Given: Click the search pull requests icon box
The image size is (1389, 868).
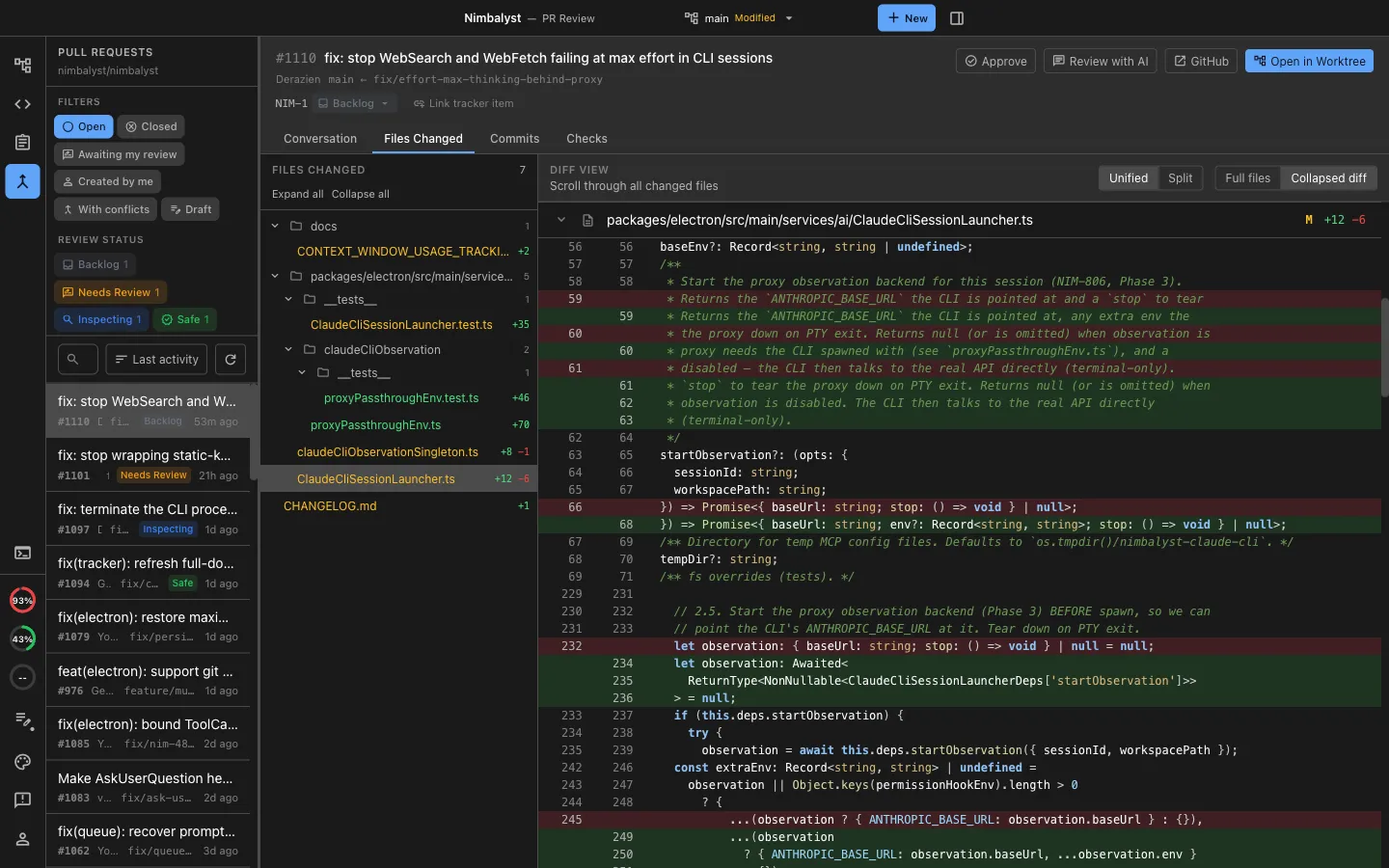Looking at the screenshot, I should 77,360.
